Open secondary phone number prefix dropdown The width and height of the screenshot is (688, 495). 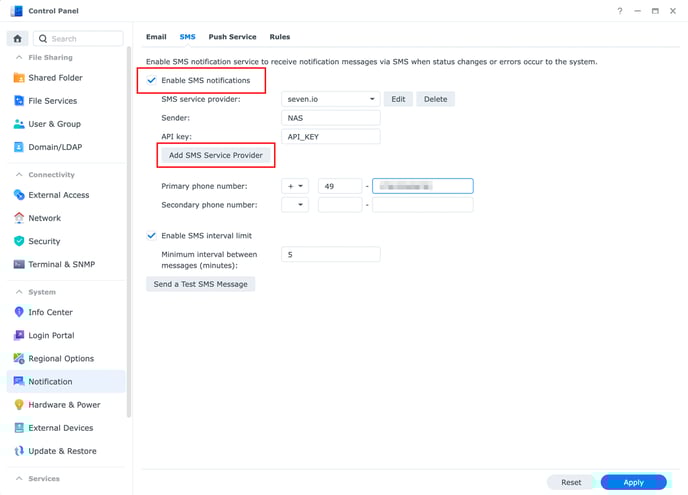tap(295, 205)
